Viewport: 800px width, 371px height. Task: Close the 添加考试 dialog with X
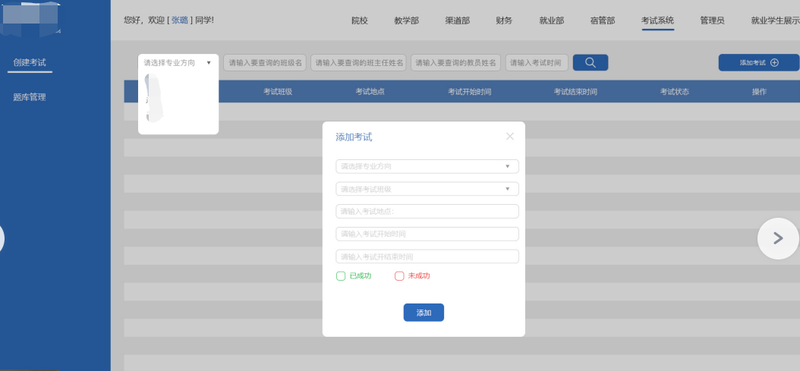coord(510,136)
